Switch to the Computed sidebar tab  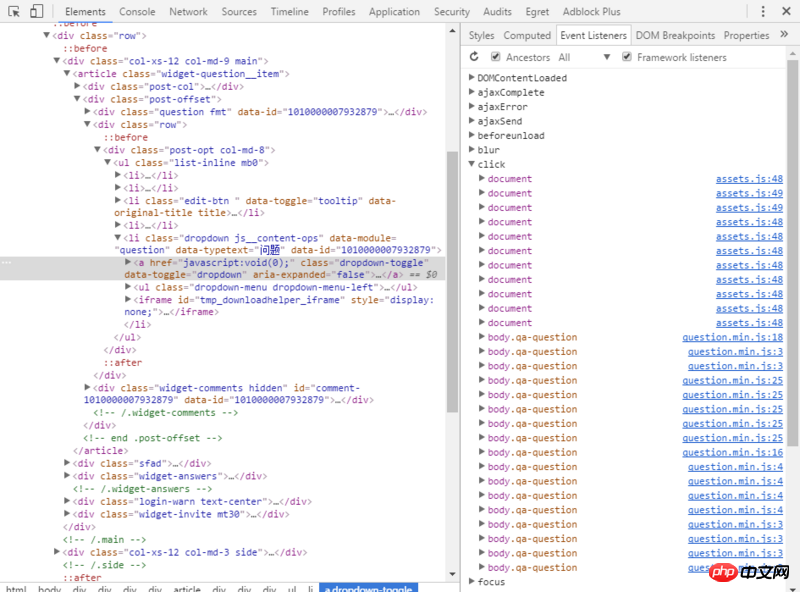[x=527, y=35]
